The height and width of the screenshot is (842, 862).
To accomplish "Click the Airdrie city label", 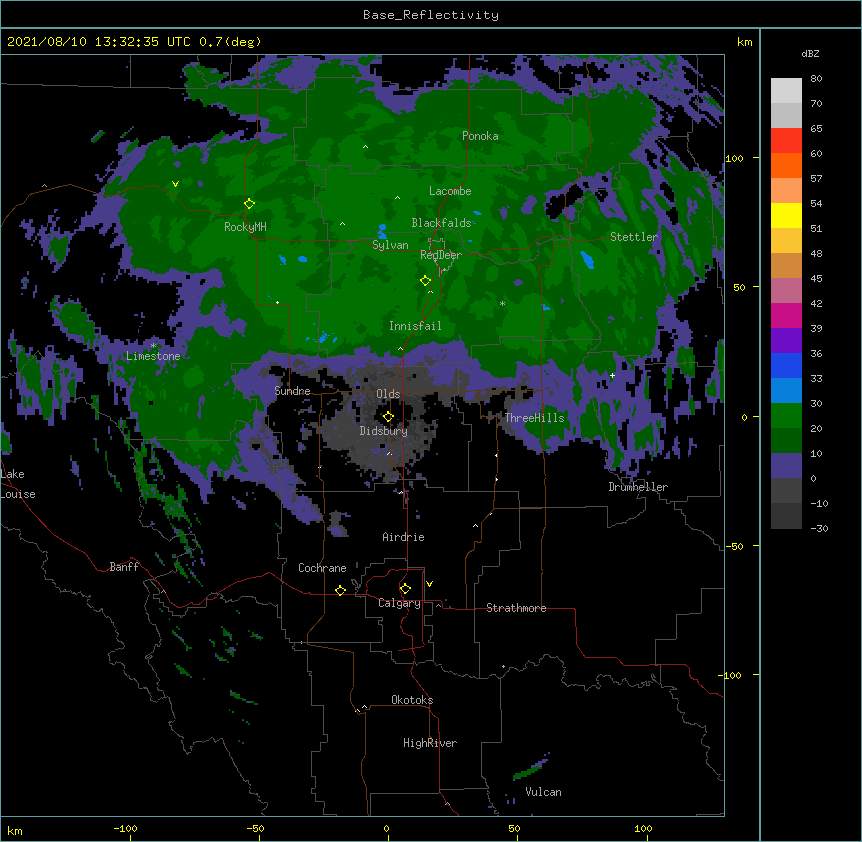I will point(403,537).
